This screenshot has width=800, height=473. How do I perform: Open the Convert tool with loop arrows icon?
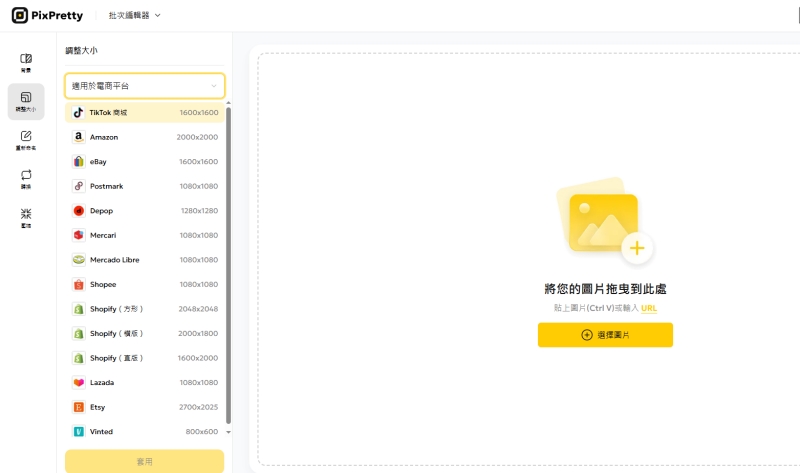(26, 179)
